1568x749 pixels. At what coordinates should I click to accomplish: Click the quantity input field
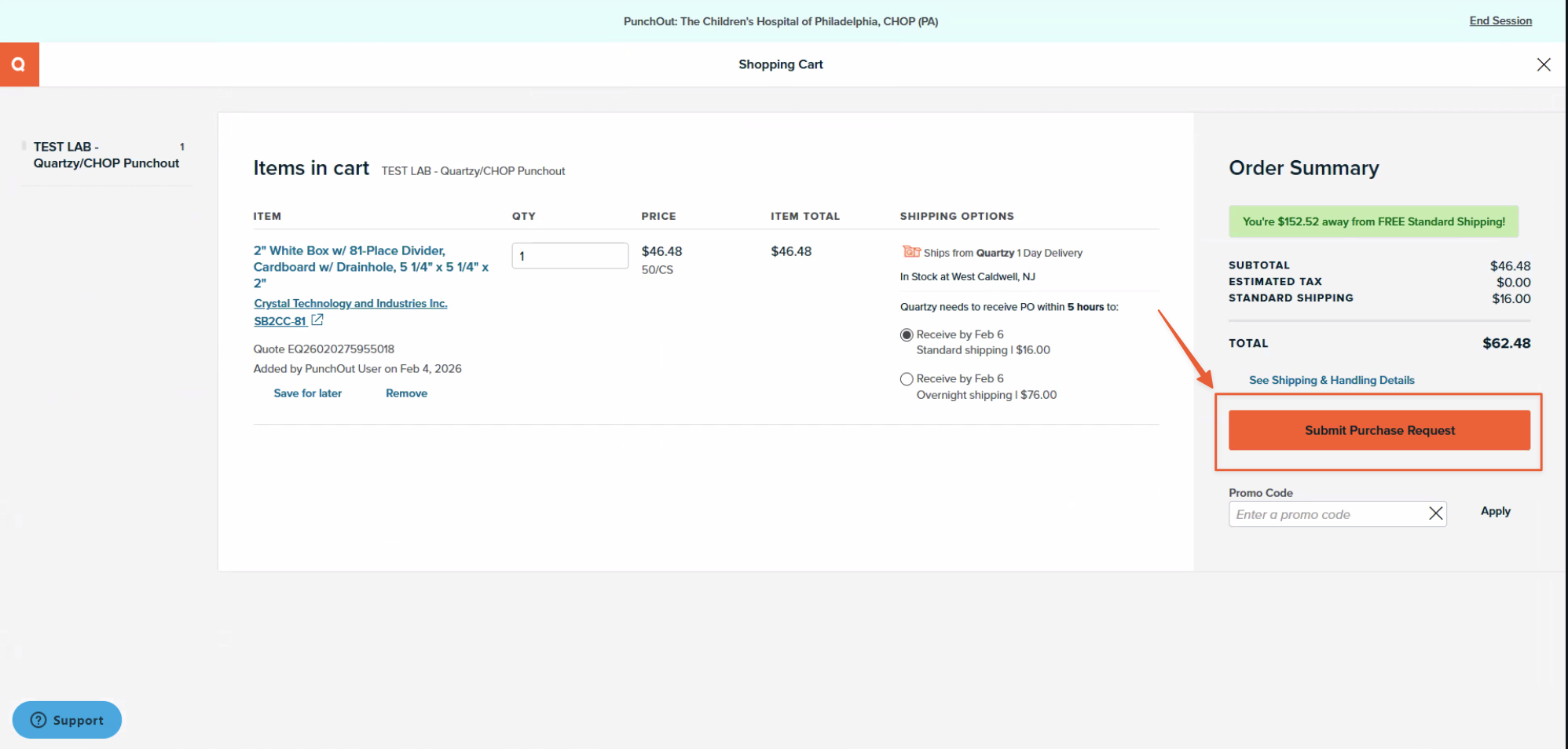570,256
